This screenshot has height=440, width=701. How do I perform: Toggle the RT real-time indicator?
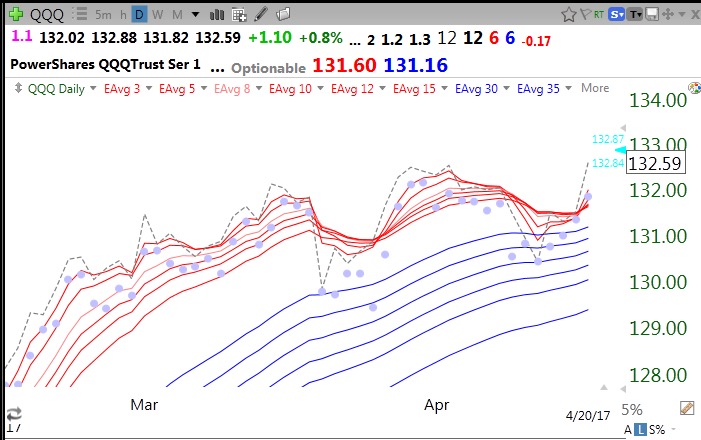click(599, 15)
